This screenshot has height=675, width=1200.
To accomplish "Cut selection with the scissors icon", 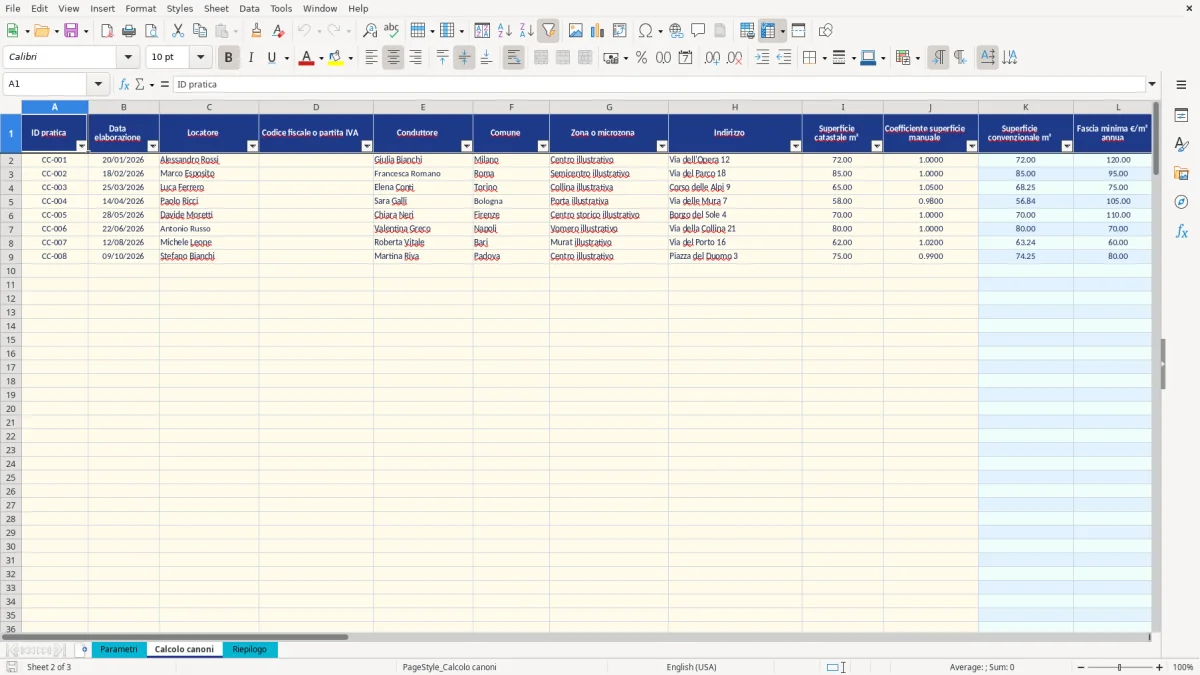I will coord(178,31).
